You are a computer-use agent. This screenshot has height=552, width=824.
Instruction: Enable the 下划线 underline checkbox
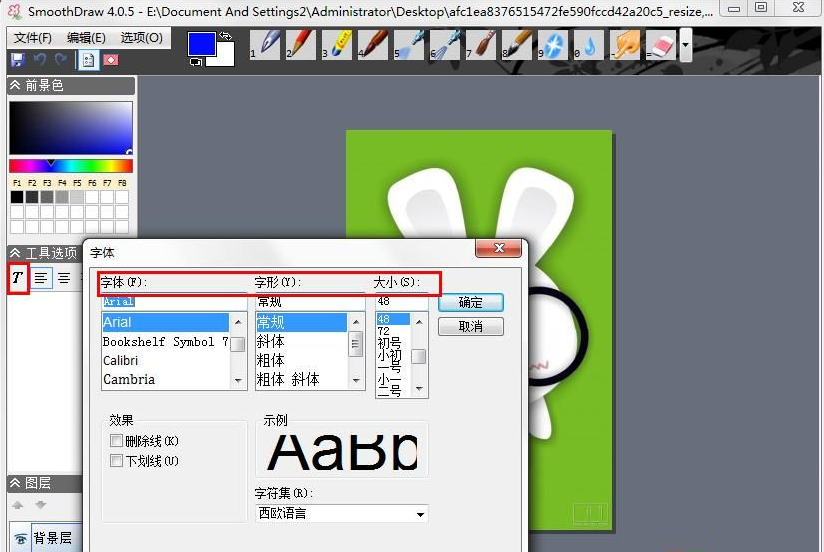tap(117, 461)
